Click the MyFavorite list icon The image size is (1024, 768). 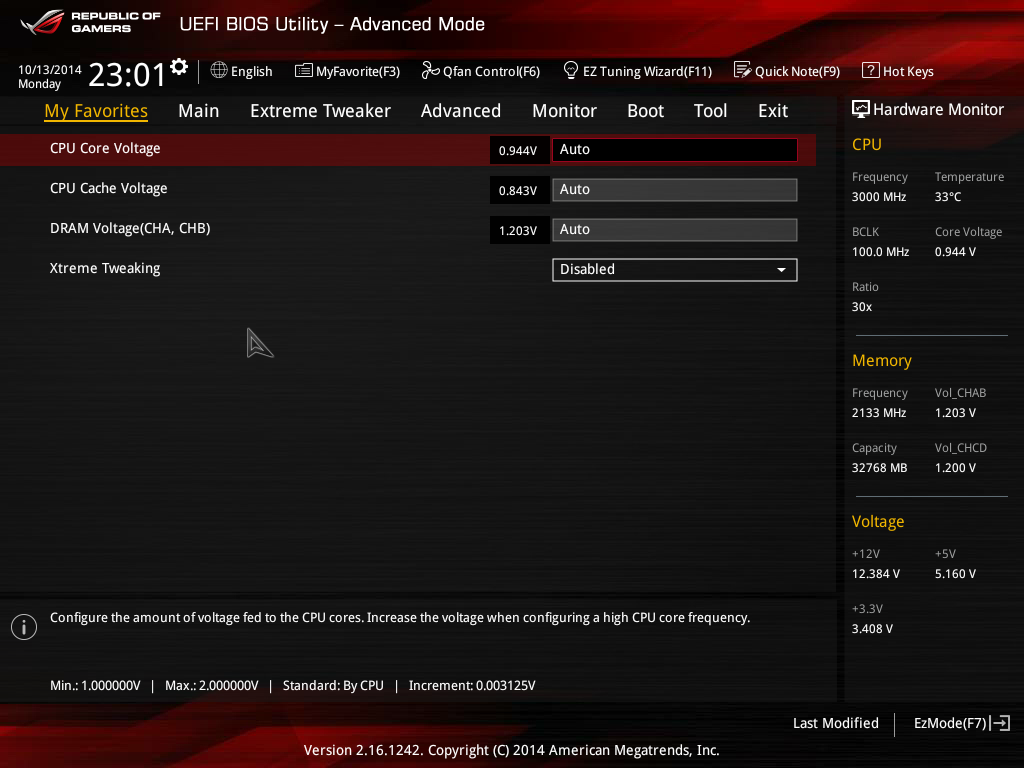pyautogui.click(x=304, y=71)
